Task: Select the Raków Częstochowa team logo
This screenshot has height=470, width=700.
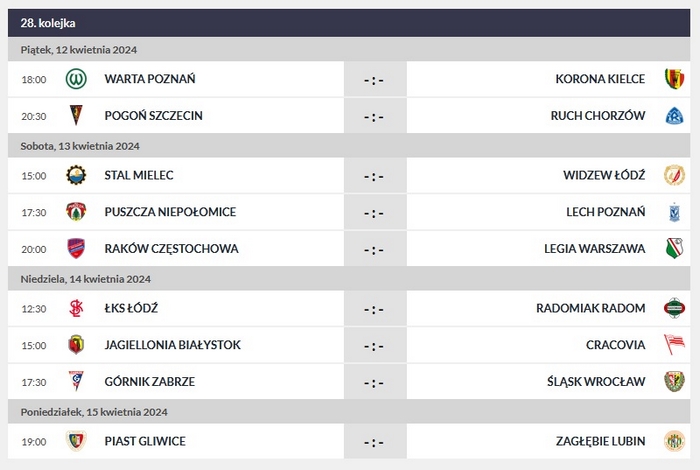Action: click(76, 248)
